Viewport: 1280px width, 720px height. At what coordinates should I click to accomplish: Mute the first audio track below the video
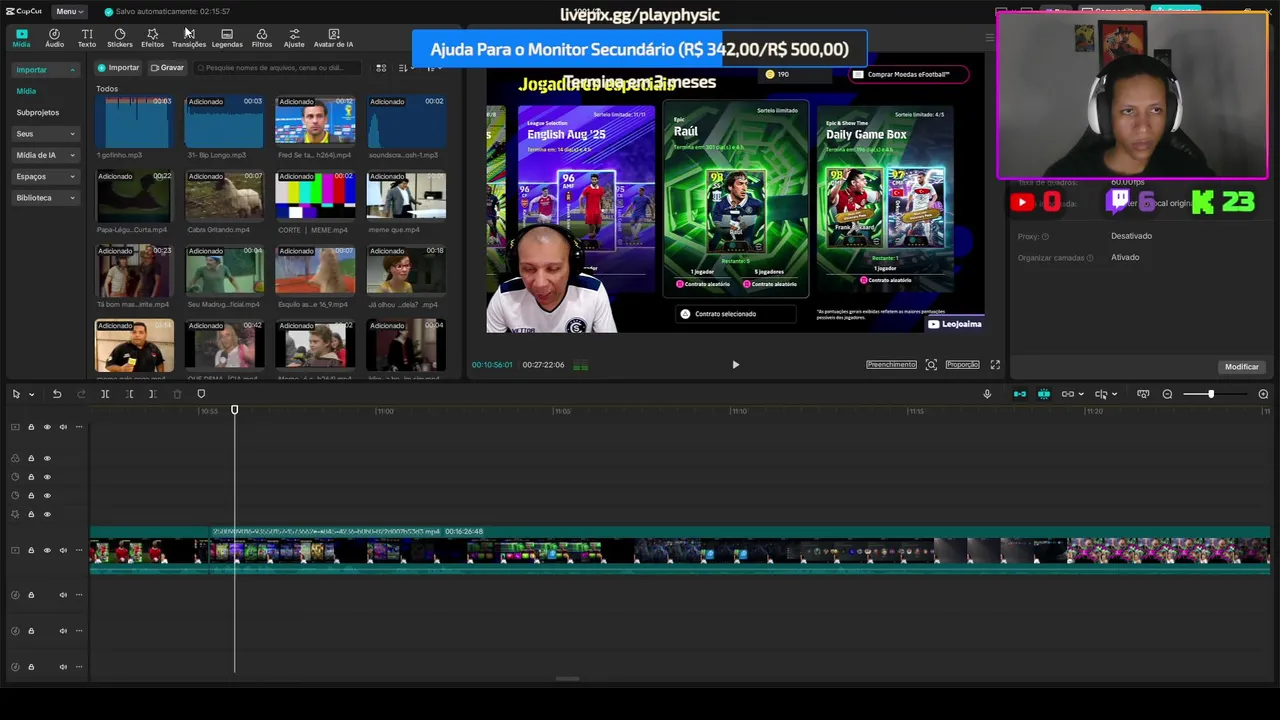(x=63, y=595)
